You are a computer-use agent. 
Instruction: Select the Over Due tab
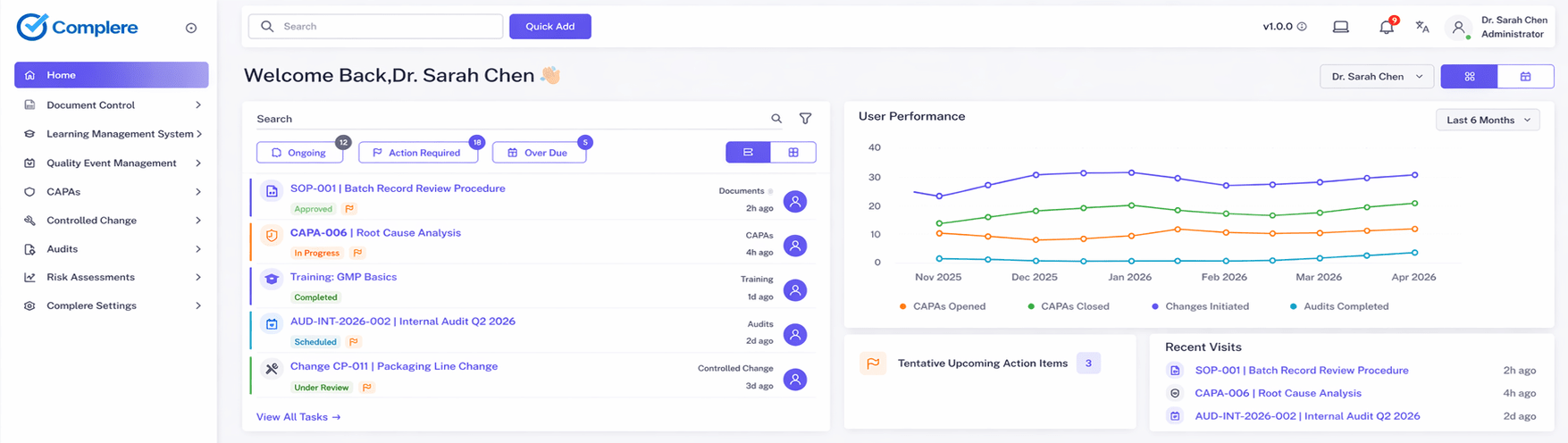click(x=539, y=153)
